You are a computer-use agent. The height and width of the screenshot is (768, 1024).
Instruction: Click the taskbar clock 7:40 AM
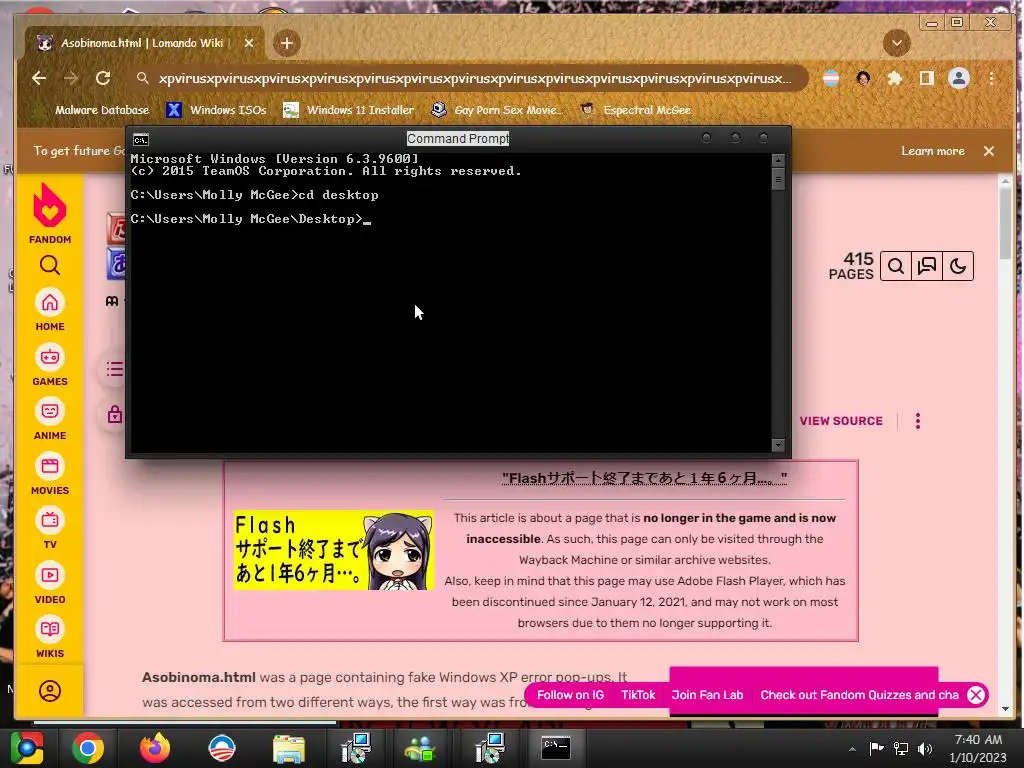click(x=978, y=740)
